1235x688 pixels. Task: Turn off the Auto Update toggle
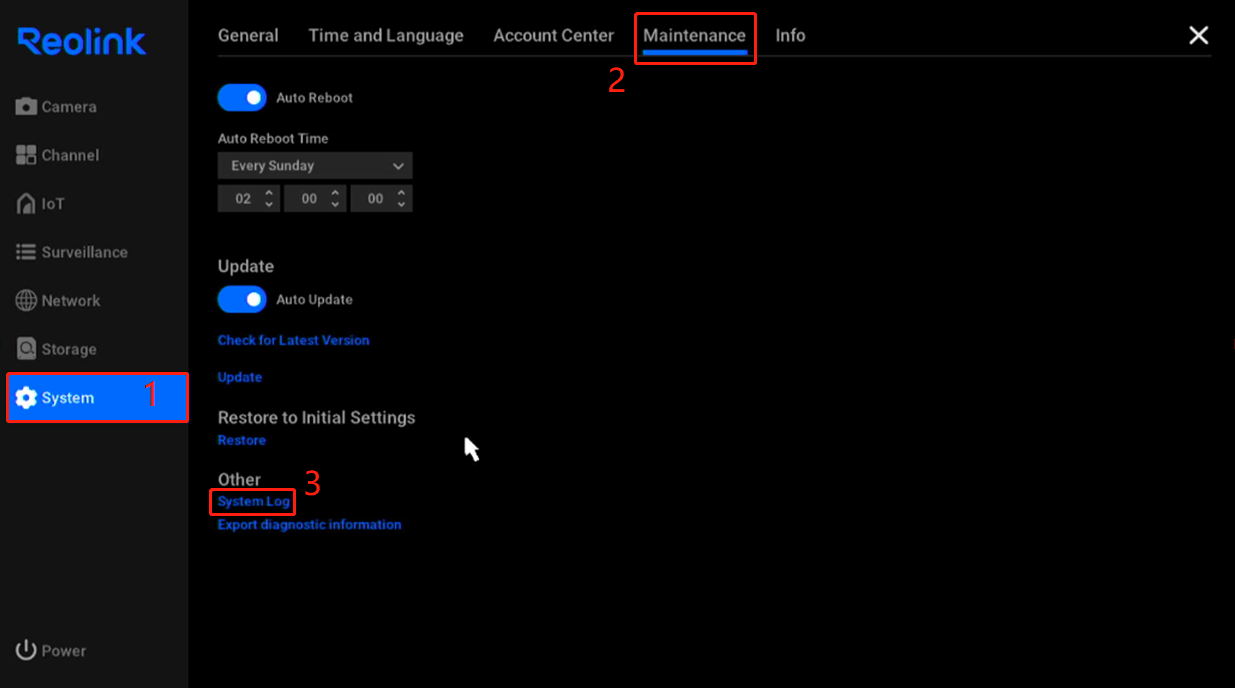coord(242,300)
